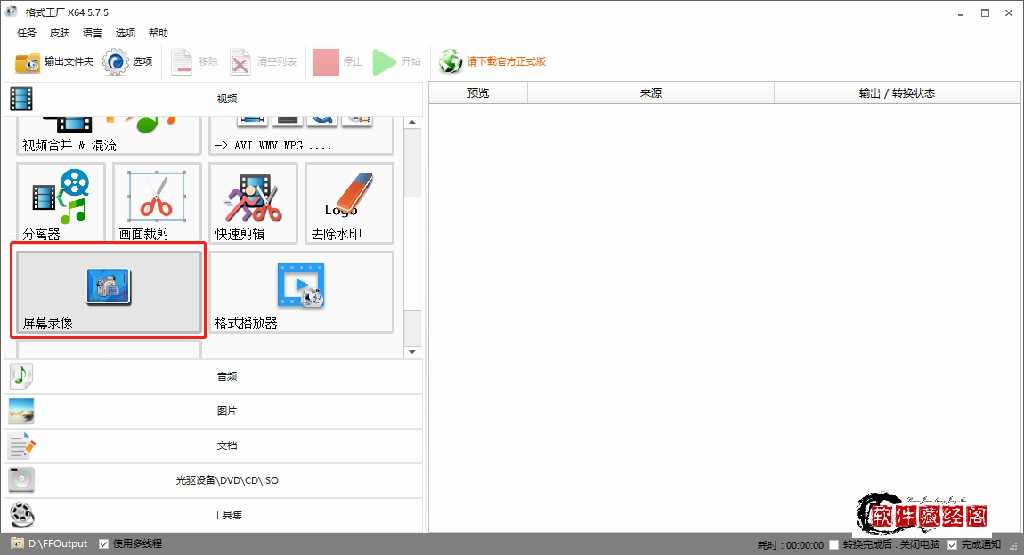Expand the 图片 category
Image resolution: width=1024 pixels, height=555 pixels.
point(213,411)
